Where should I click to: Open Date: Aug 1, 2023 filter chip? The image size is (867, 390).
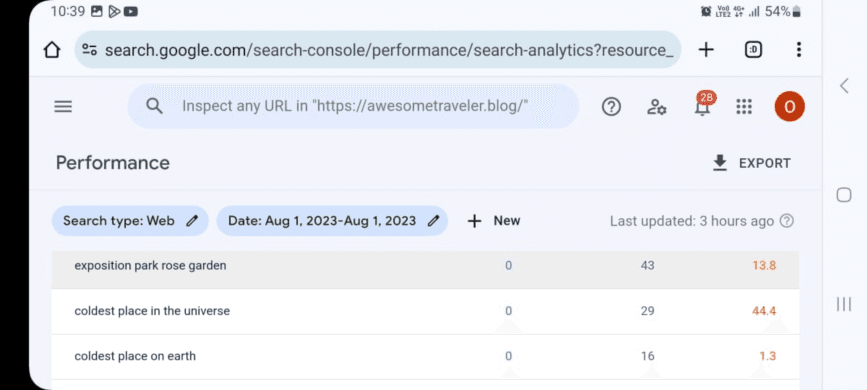pos(332,221)
